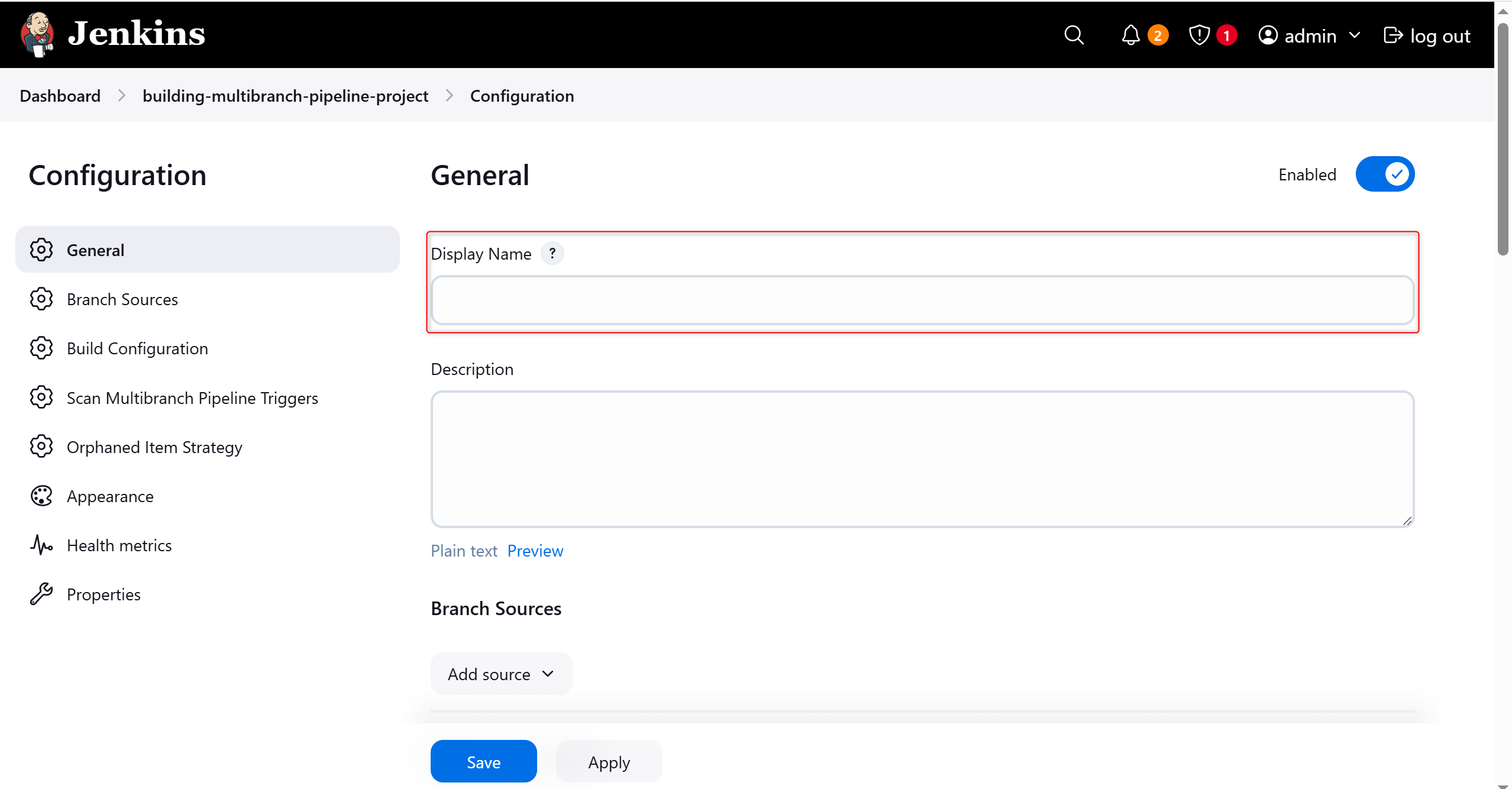Expand the admin user dropdown chevron
Image resolution: width=1512 pixels, height=789 pixels.
[x=1355, y=35]
